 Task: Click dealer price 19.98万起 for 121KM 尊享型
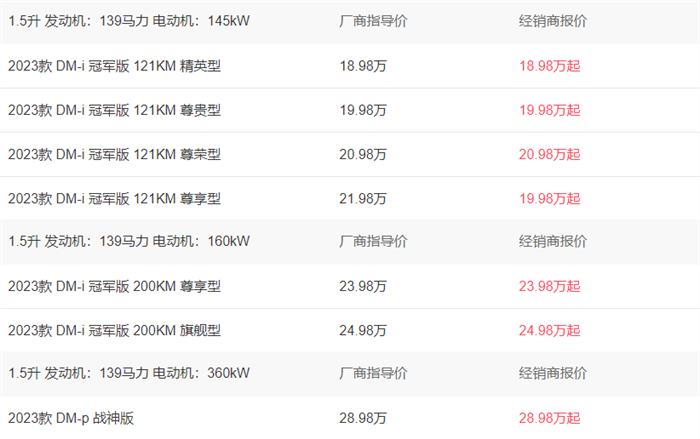click(x=550, y=199)
